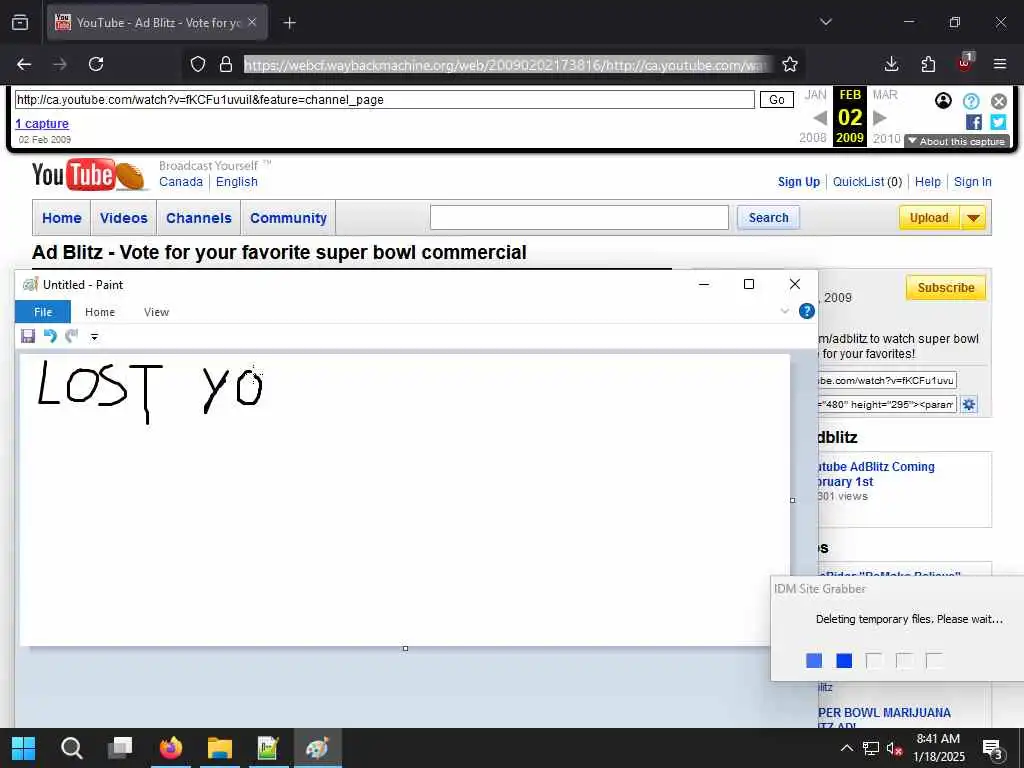Expand About this capture
Viewport: 1024px width, 768px height.
(957, 141)
